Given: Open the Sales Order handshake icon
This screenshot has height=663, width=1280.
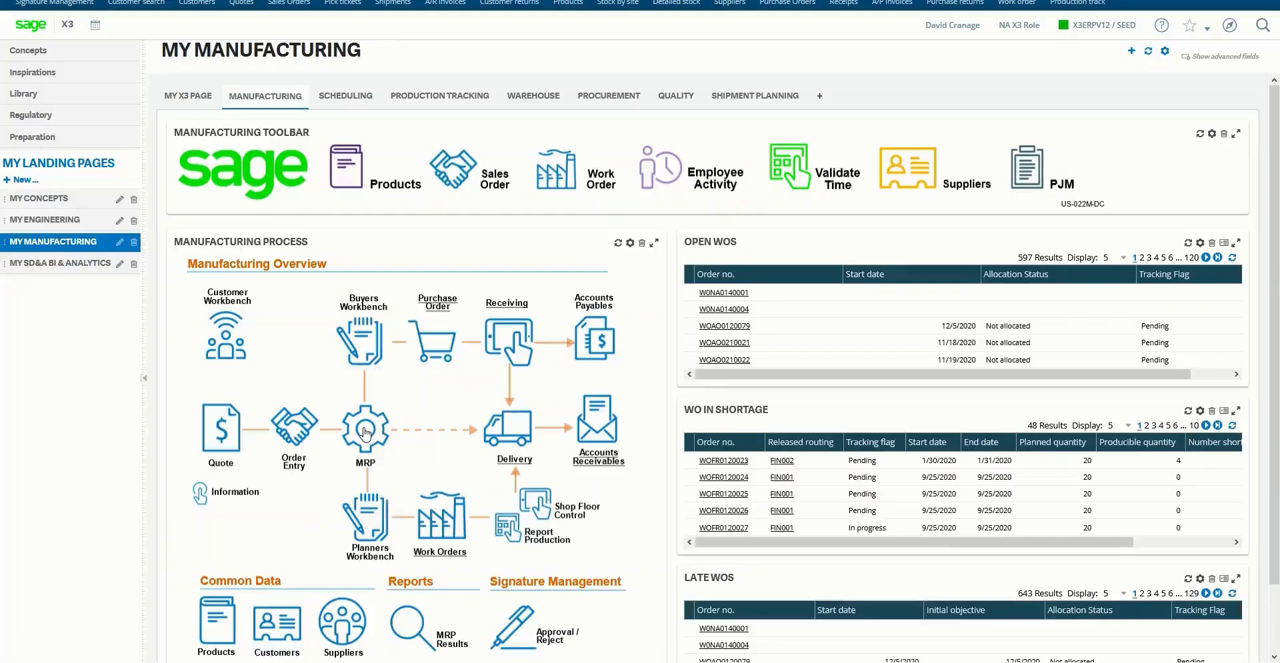Looking at the screenshot, I should pyautogui.click(x=453, y=168).
